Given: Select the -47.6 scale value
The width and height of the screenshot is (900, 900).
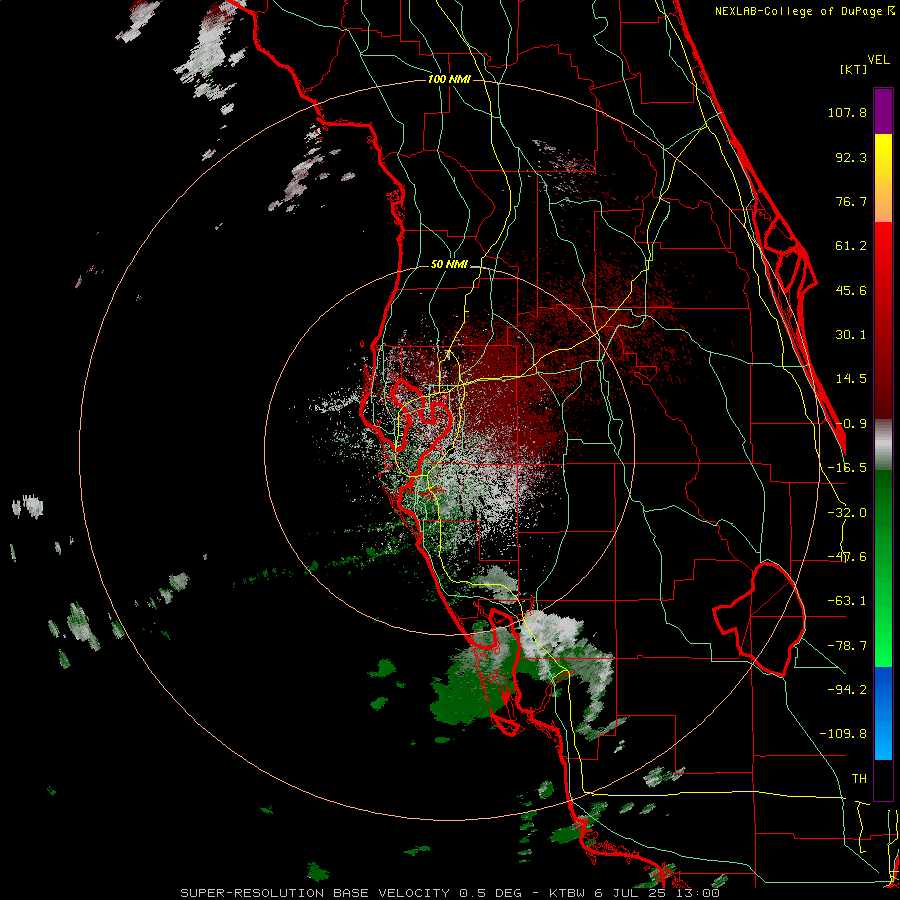Looking at the screenshot, I should tap(847, 557).
